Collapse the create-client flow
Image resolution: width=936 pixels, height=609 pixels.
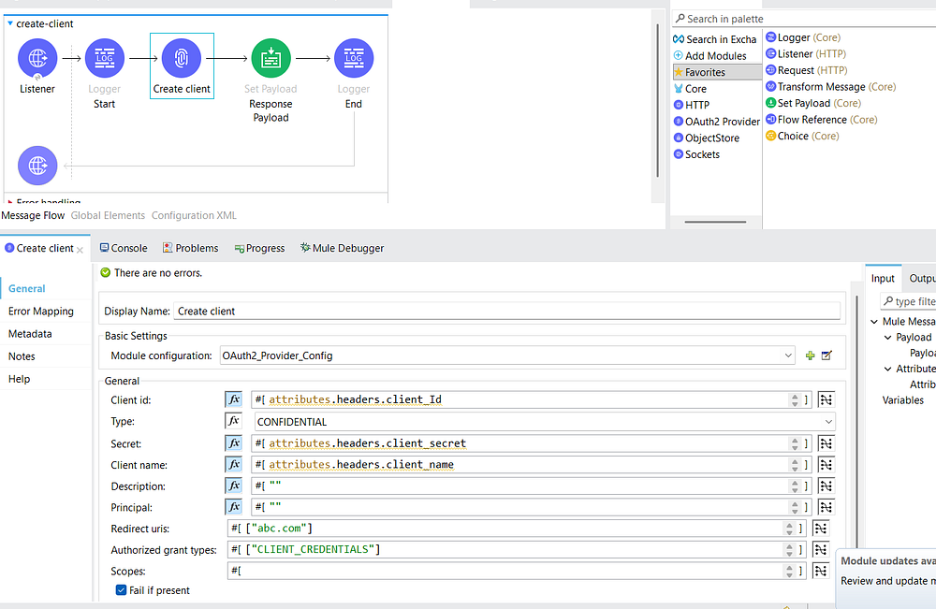(x=10, y=23)
